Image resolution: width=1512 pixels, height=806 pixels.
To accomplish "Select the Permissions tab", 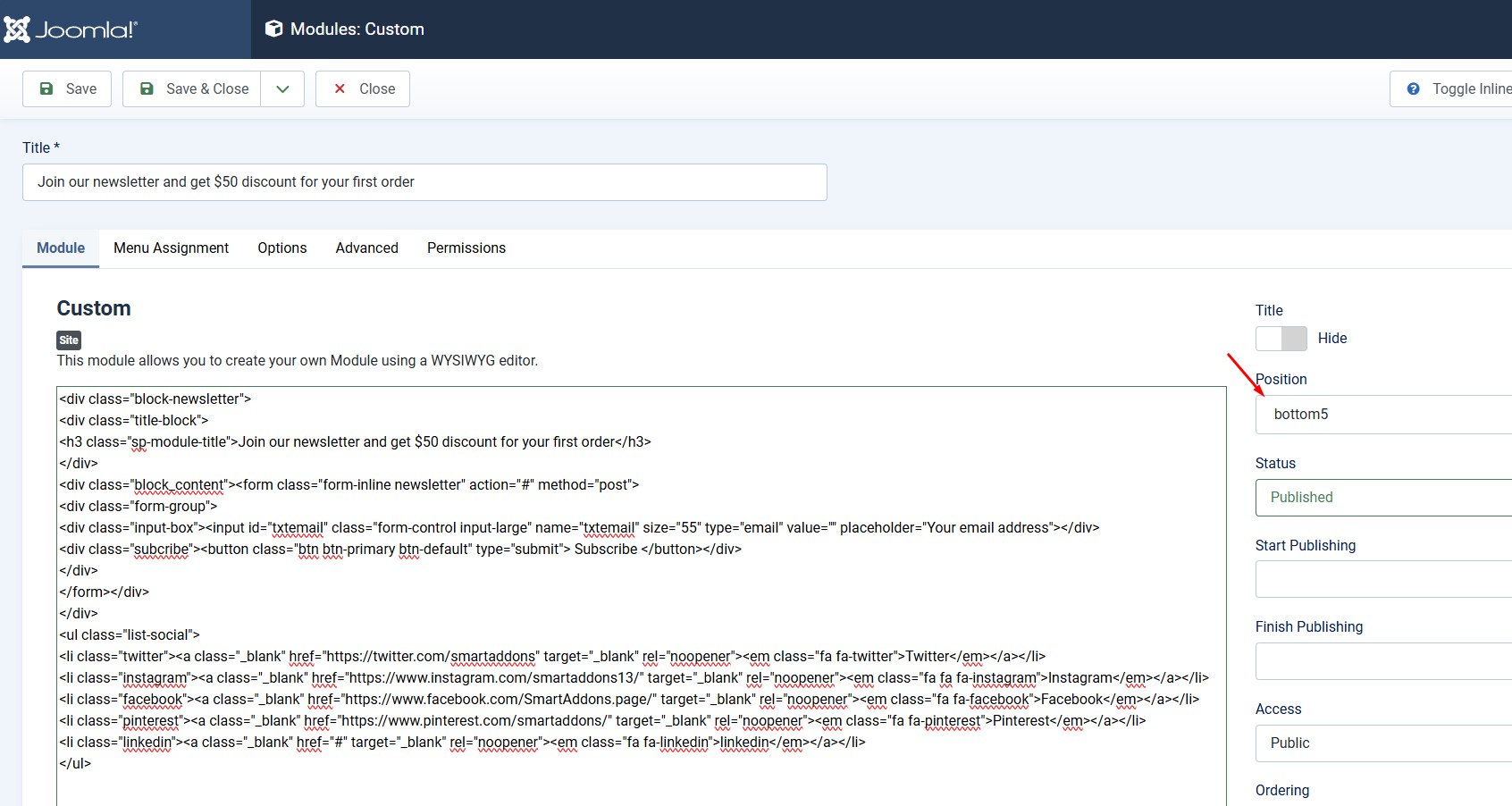I will tap(466, 248).
